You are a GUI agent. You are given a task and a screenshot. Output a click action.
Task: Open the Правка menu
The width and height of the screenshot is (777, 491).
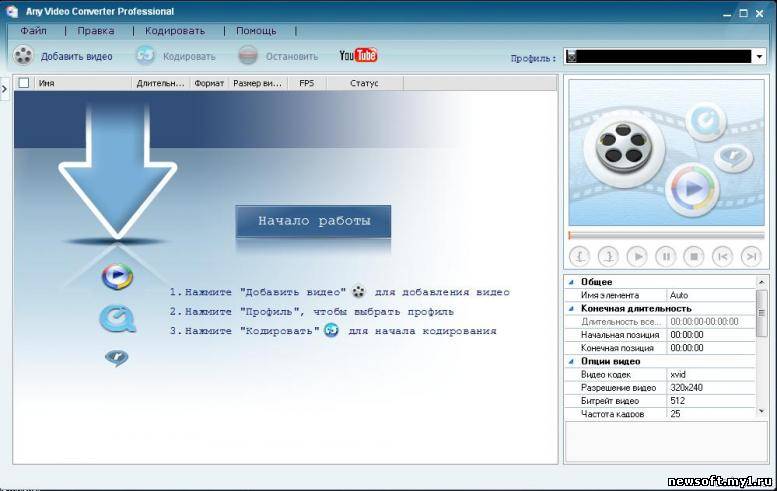(x=96, y=31)
